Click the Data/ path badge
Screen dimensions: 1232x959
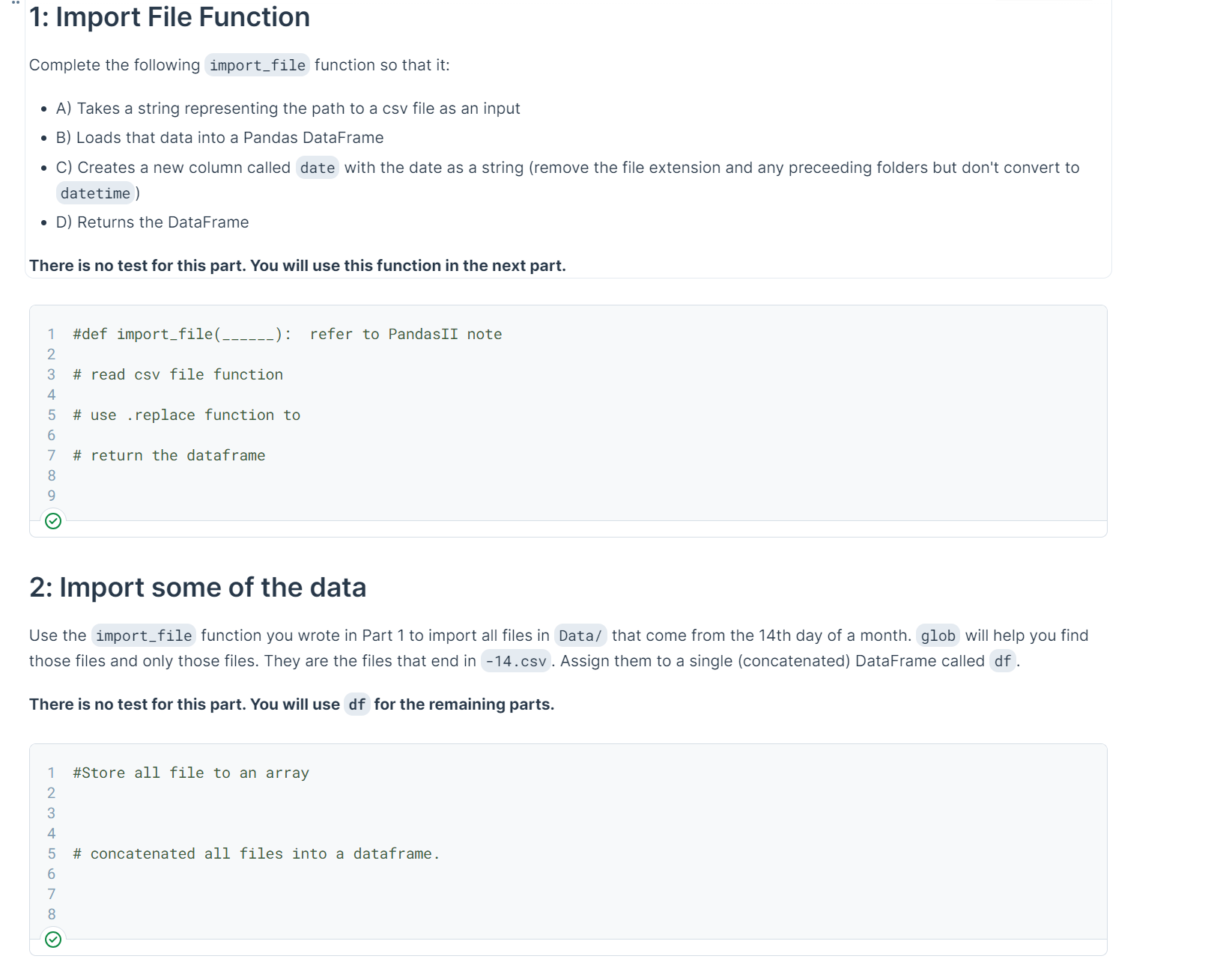coord(580,636)
